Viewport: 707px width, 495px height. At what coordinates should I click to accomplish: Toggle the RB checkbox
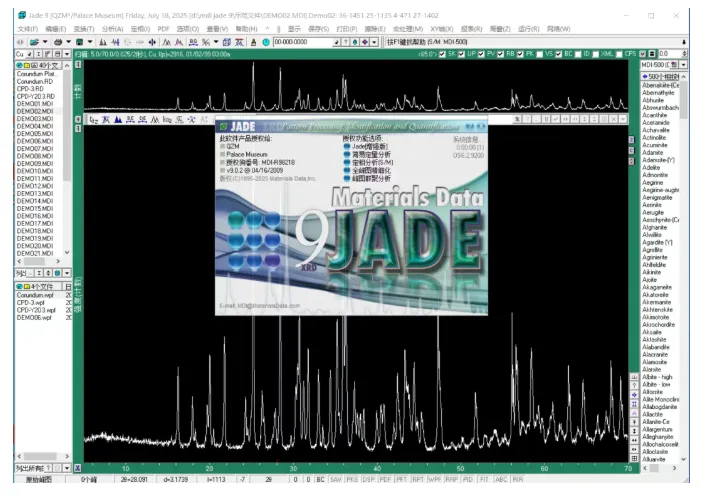(x=500, y=54)
